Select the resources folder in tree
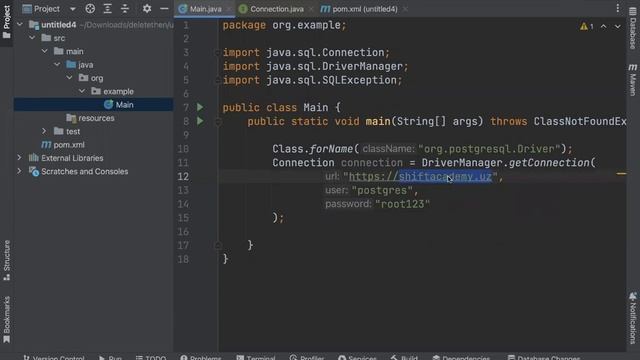 pos(93,118)
